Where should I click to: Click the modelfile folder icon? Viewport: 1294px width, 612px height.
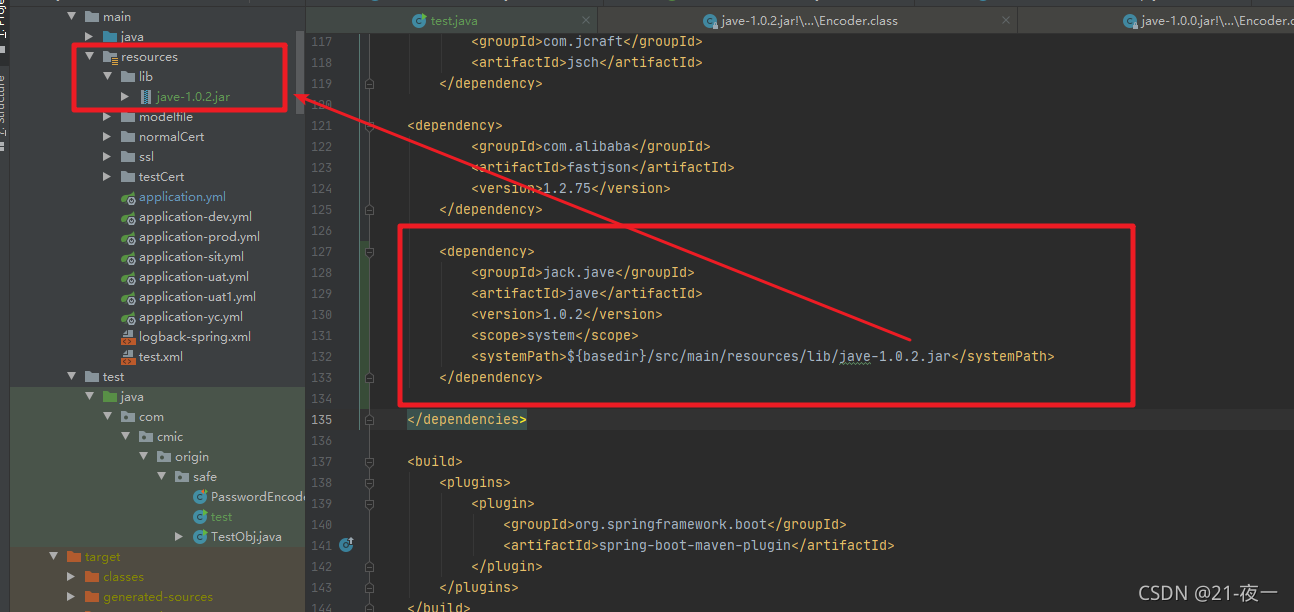coord(128,117)
